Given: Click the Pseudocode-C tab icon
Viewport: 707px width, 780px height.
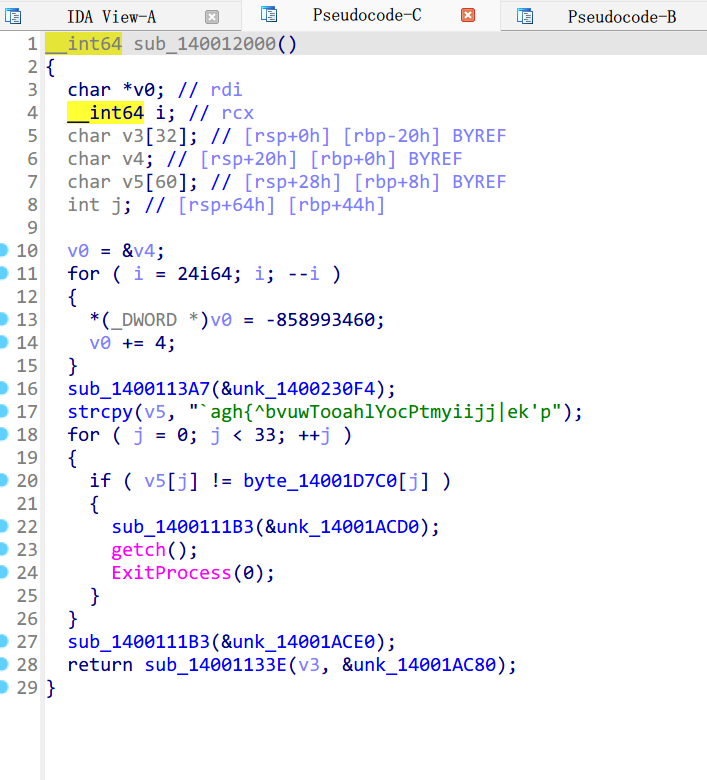Looking at the screenshot, I should [269, 14].
